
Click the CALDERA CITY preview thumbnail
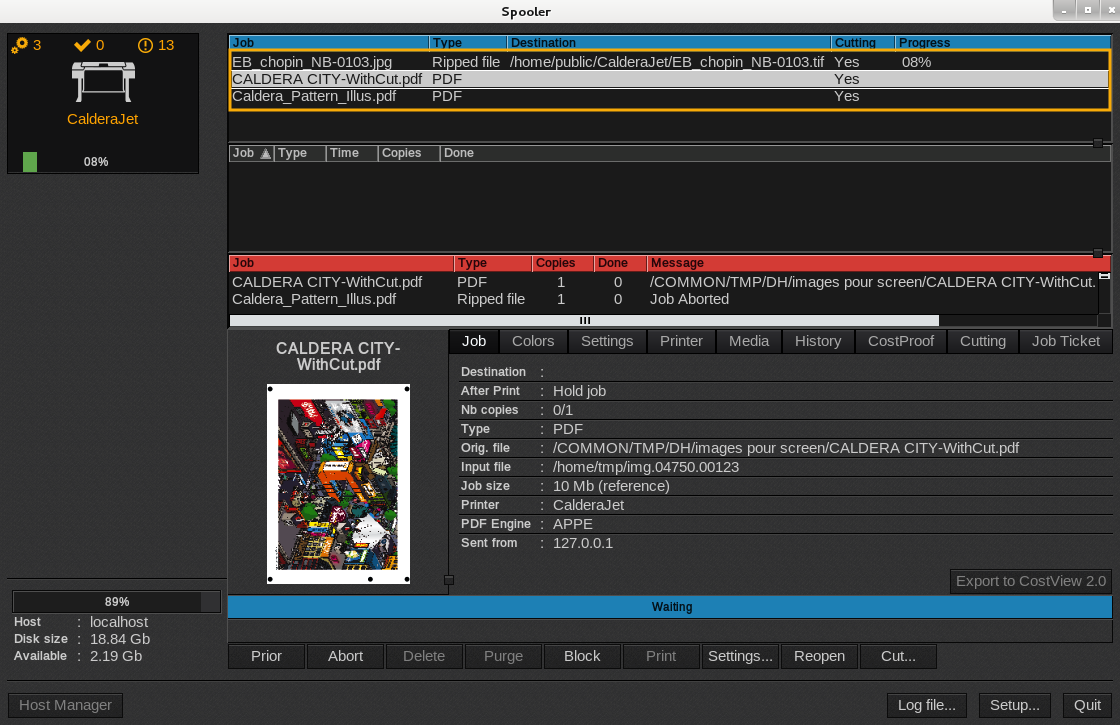(x=337, y=484)
